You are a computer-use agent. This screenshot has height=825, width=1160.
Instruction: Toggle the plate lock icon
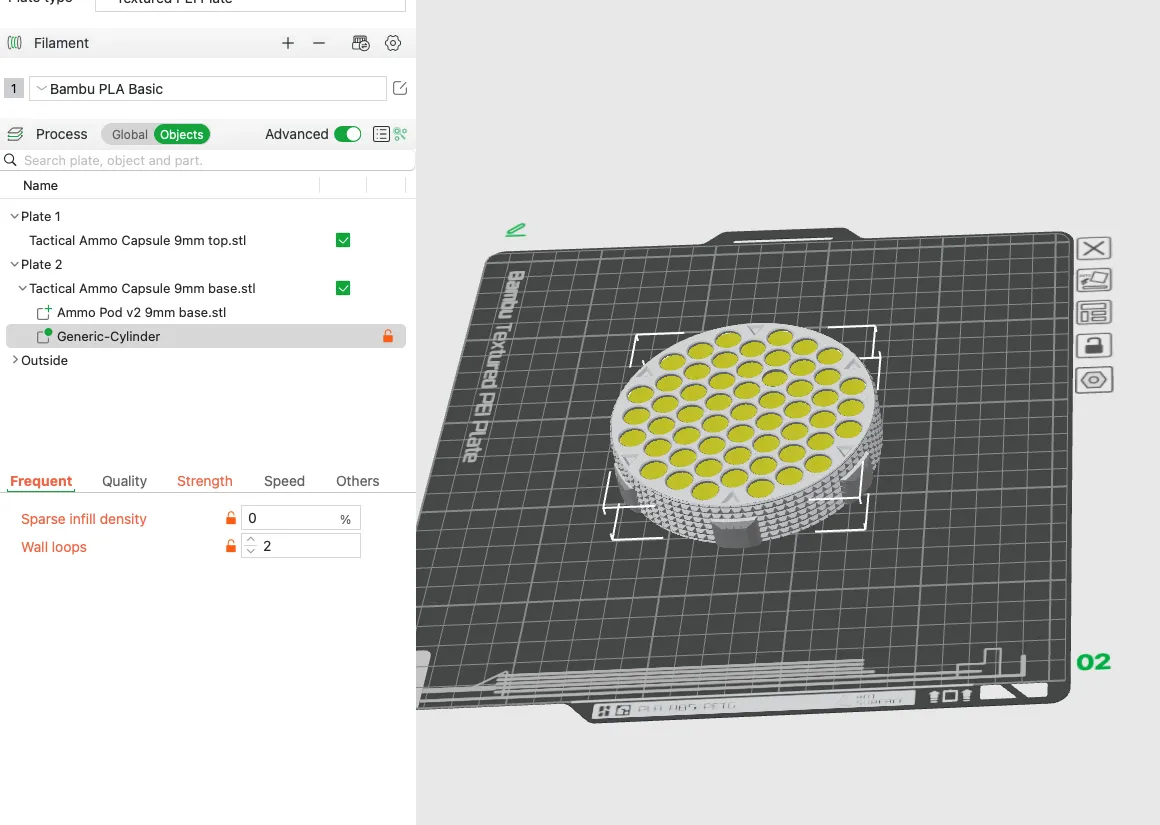[1093, 346]
